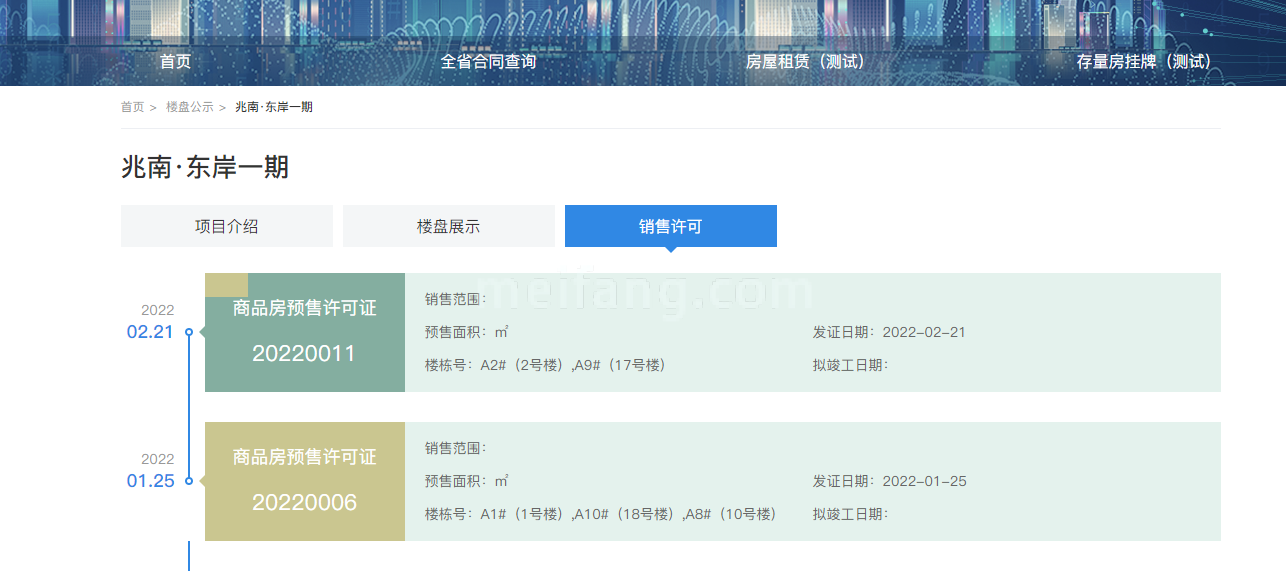Viewport: 1286px width, 580px height.
Task: Switch to the 项目介绍 tab
Action: (x=226, y=226)
